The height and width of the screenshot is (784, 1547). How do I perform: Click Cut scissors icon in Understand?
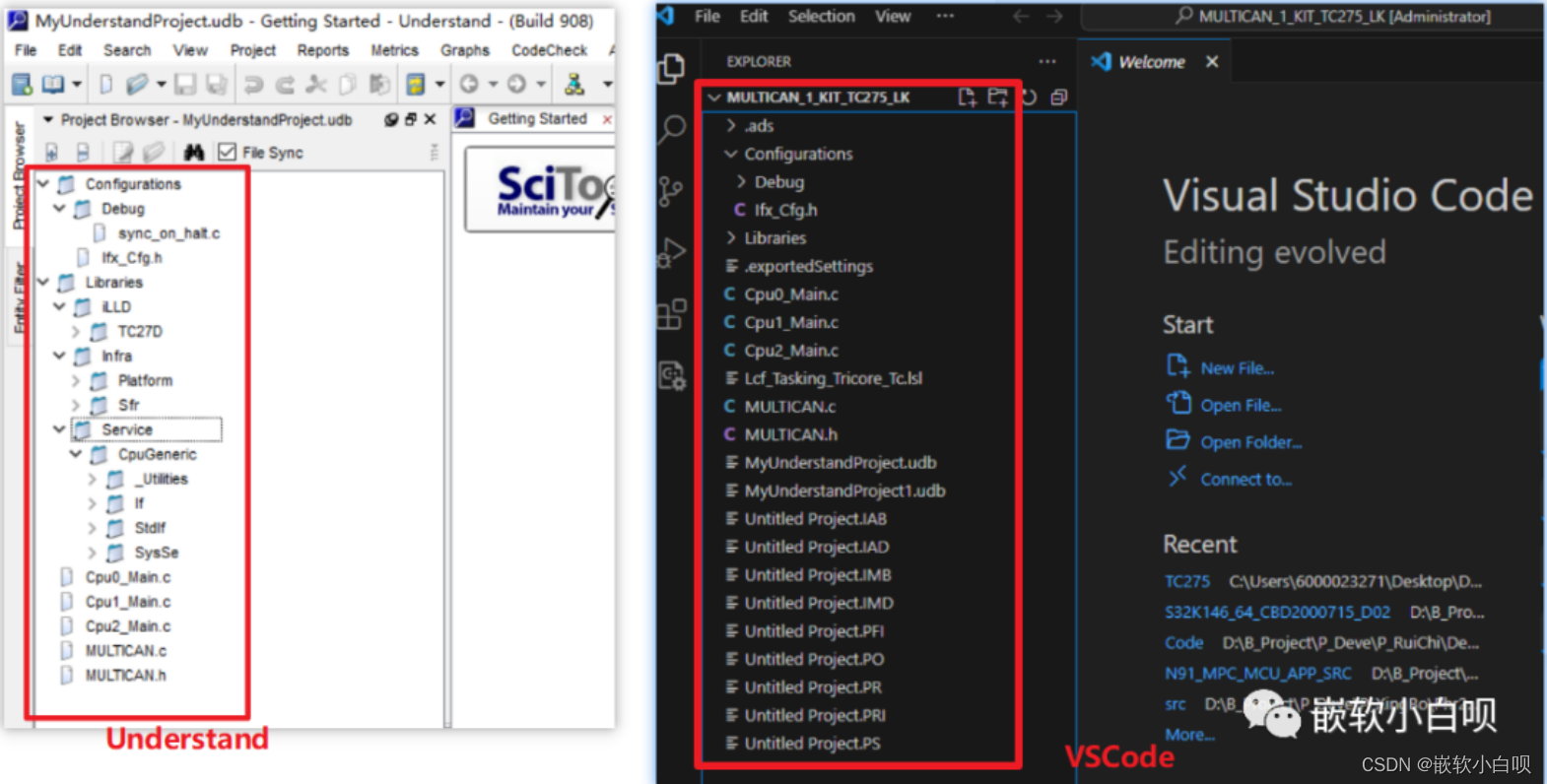click(316, 85)
